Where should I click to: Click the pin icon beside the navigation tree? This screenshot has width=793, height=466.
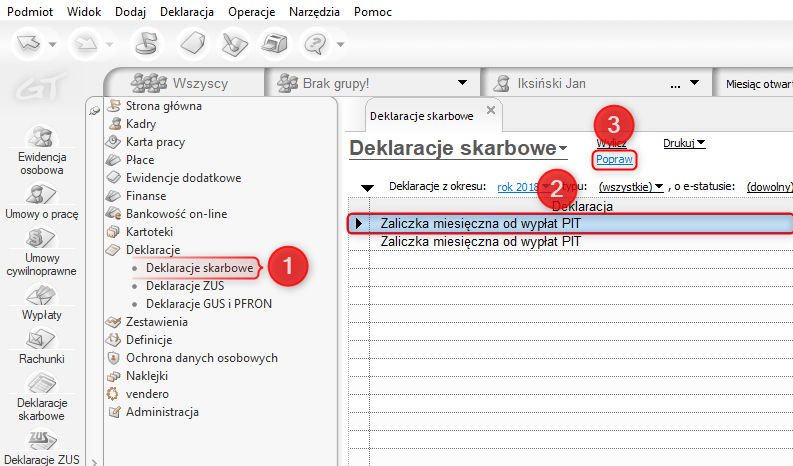click(94, 110)
